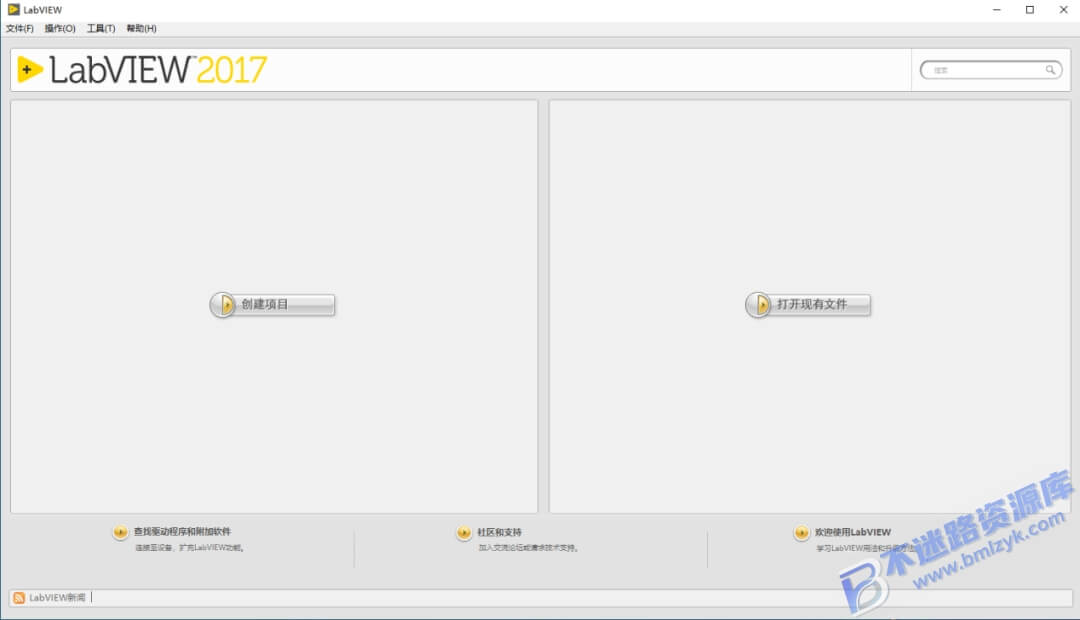This screenshot has width=1080, height=620.
Task: Close the LabVIEW window
Action: [1063, 10]
